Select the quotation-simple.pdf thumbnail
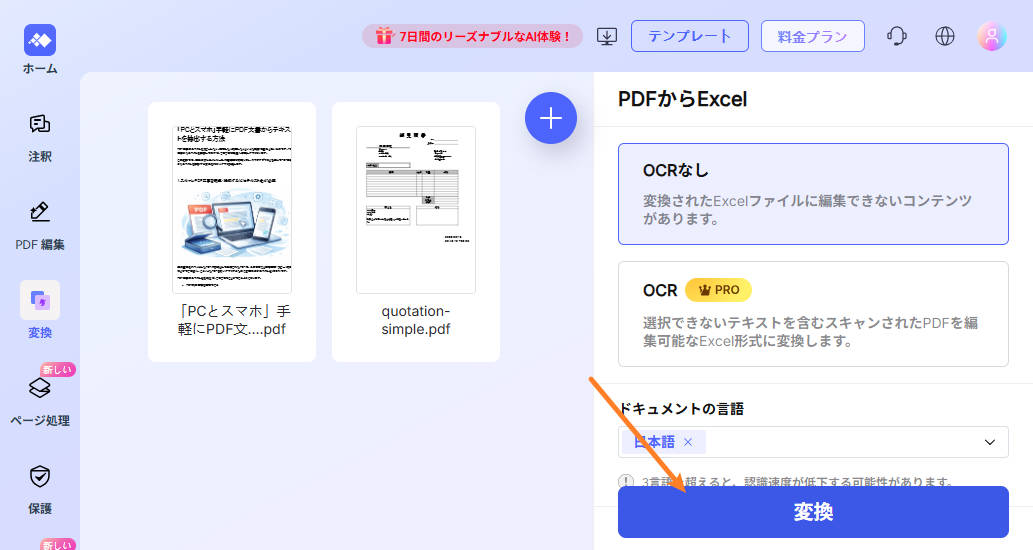Viewport: 1033px width, 550px height. tap(416, 209)
